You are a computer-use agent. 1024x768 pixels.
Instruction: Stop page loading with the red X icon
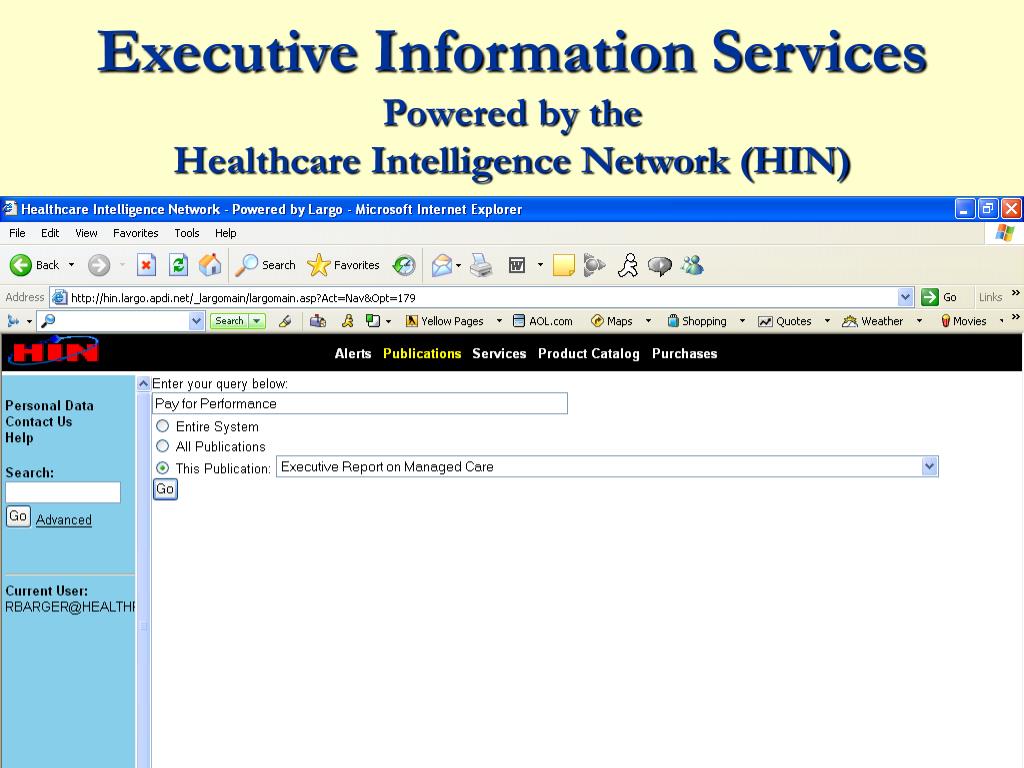click(146, 265)
